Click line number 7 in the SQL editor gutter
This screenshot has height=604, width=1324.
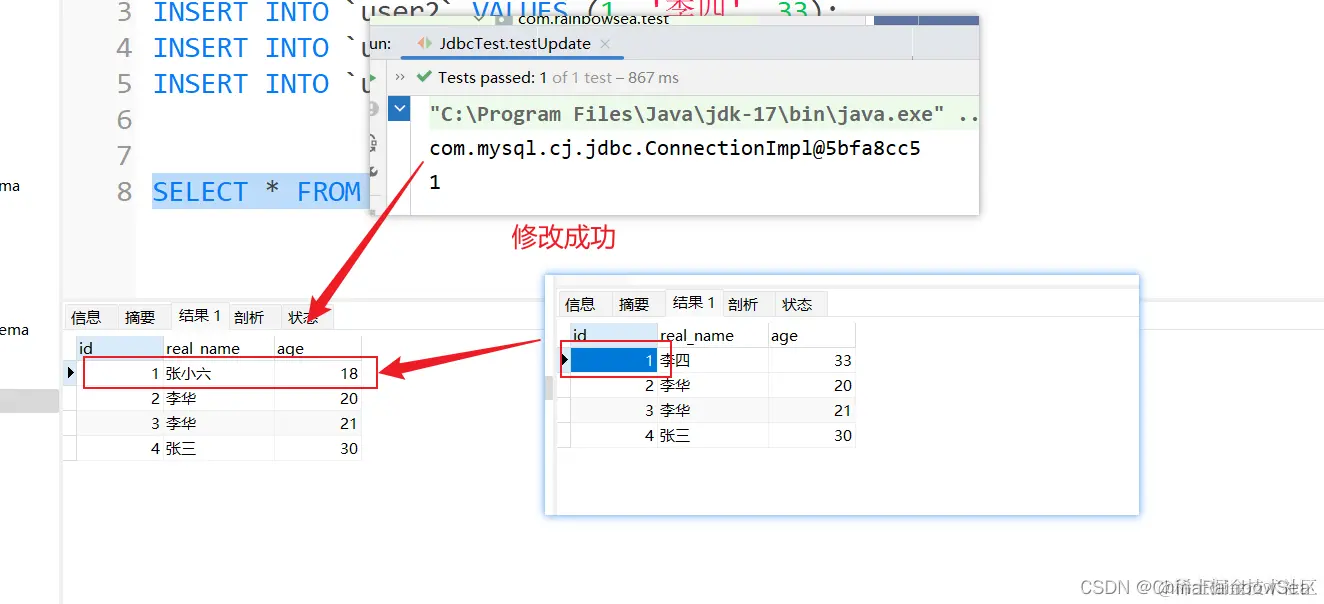[124, 156]
